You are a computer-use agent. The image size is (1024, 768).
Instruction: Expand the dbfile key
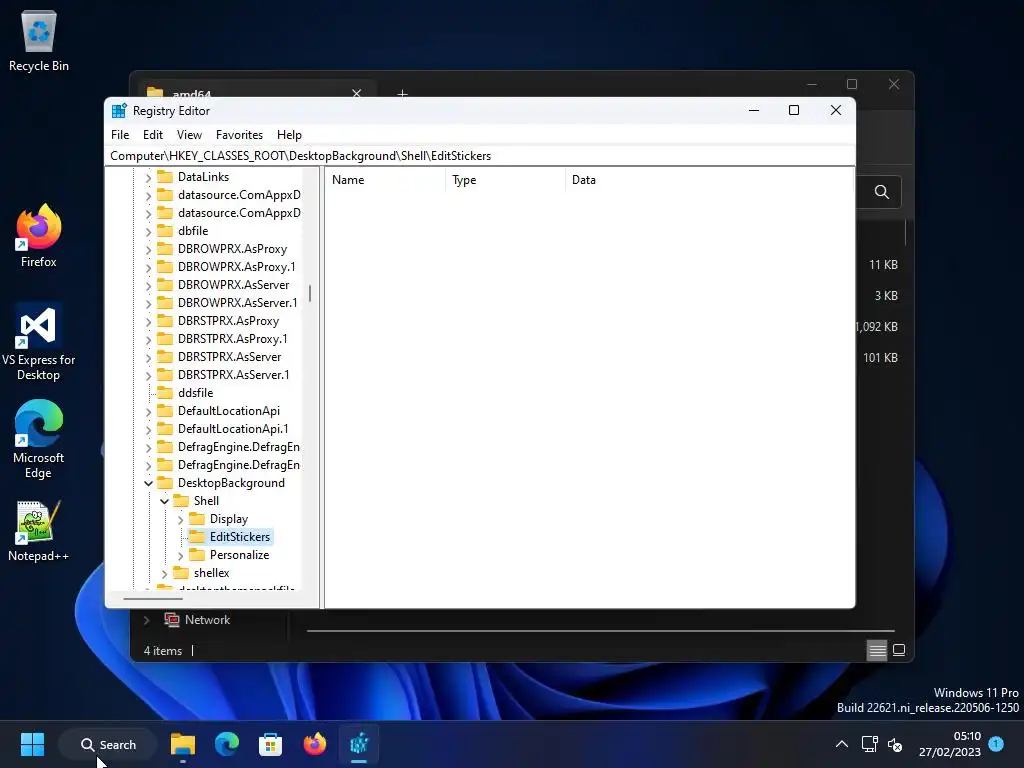pos(148,231)
